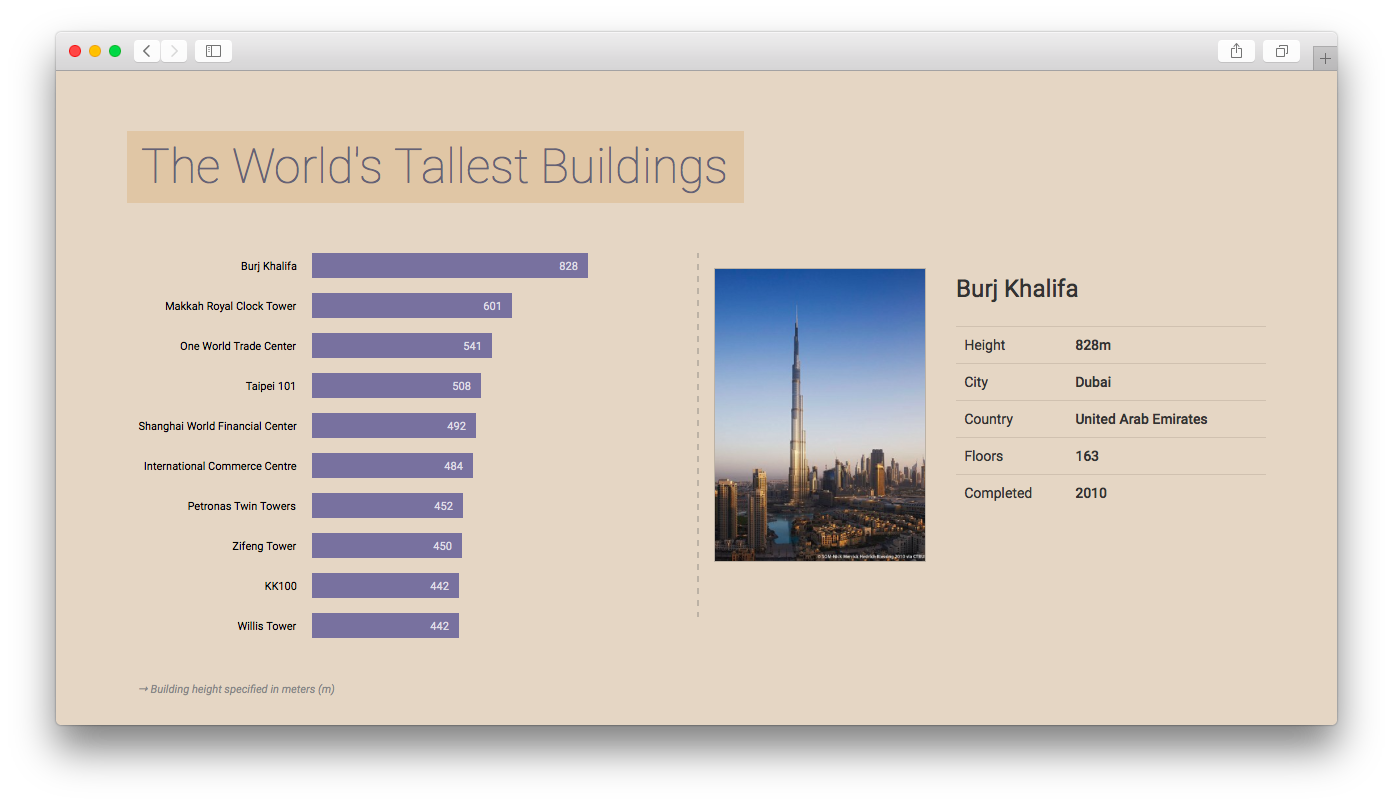Click the Floors row label
Image resolution: width=1393 pixels, height=805 pixels.
tap(984, 456)
